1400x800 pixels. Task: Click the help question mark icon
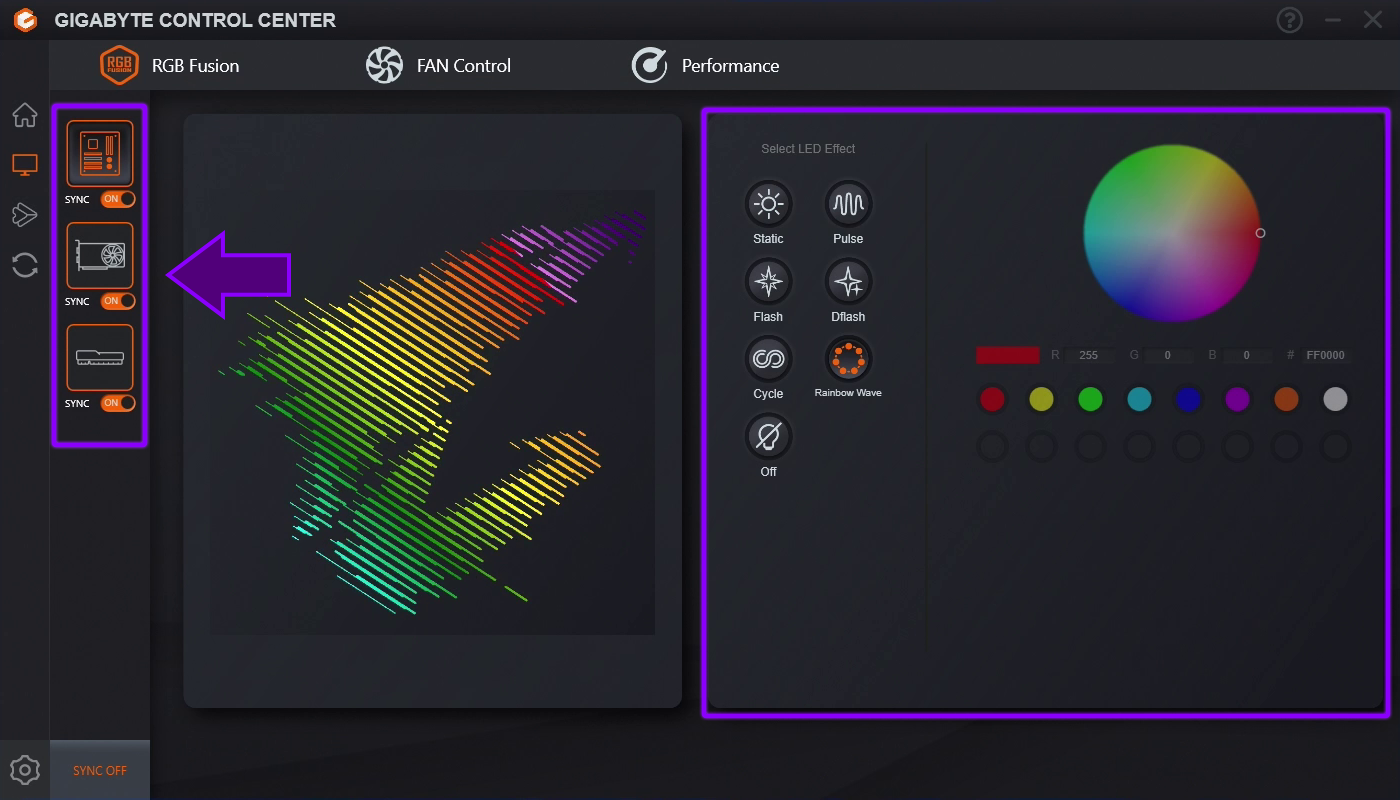click(1289, 20)
